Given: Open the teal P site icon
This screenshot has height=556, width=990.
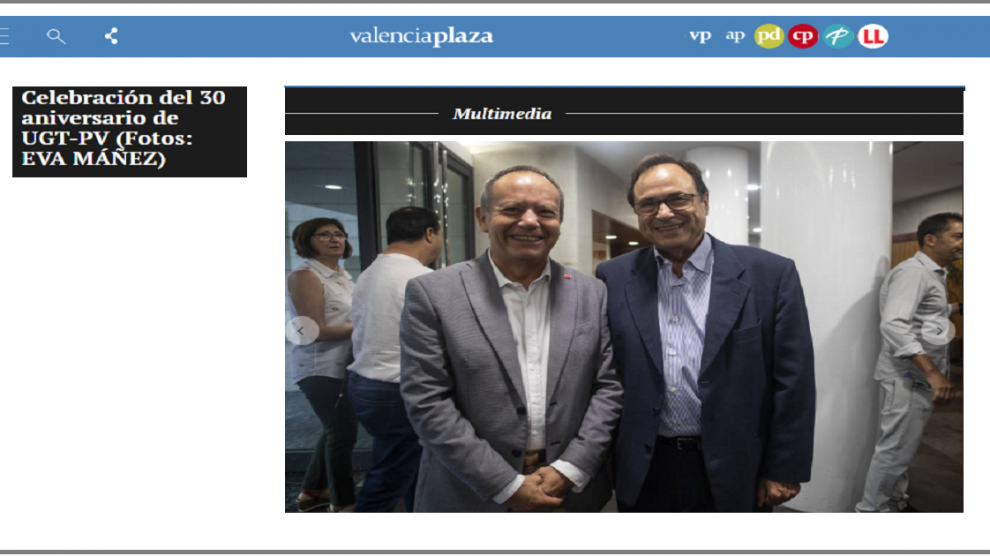Looking at the screenshot, I should tap(838, 36).
